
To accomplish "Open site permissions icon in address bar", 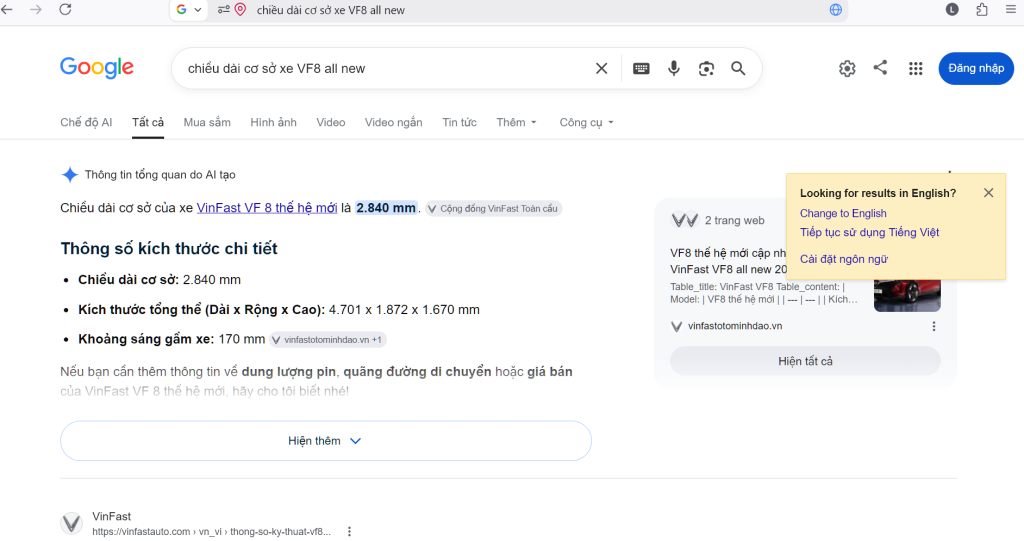I will pos(224,10).
